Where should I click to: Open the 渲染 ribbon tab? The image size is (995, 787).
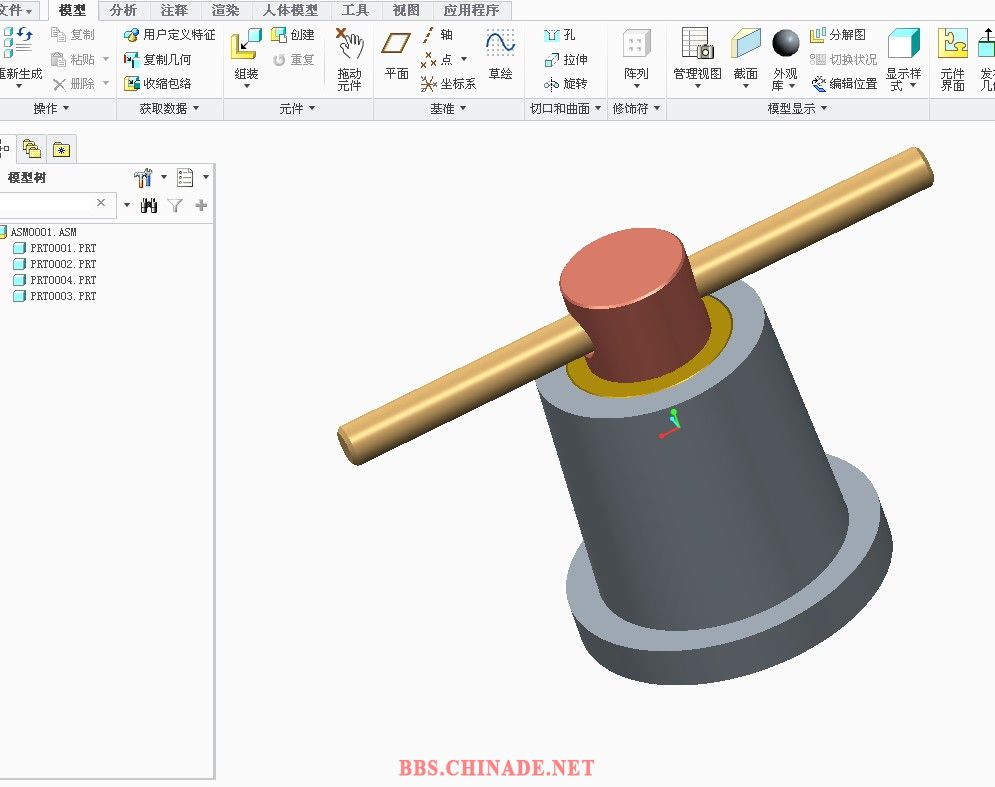(x=226, y=11)
